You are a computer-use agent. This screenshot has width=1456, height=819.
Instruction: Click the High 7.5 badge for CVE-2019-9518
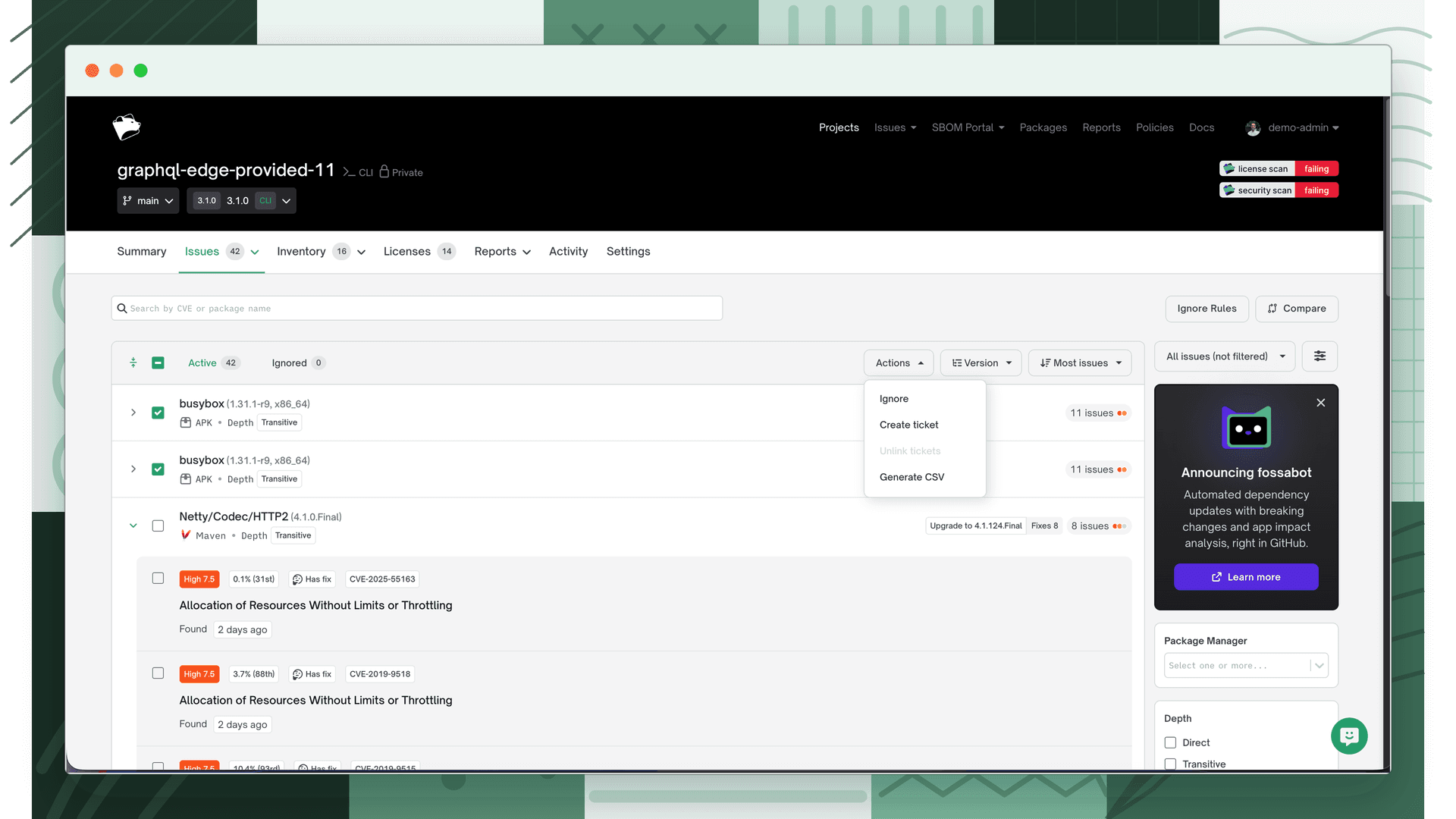[199, 674]
